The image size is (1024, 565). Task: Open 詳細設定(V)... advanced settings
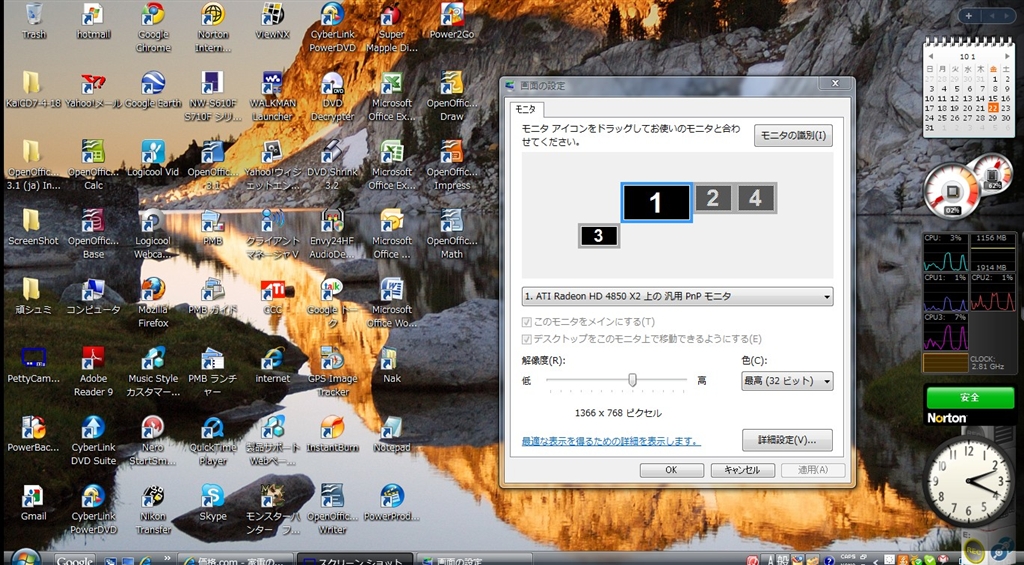(787, 440)
